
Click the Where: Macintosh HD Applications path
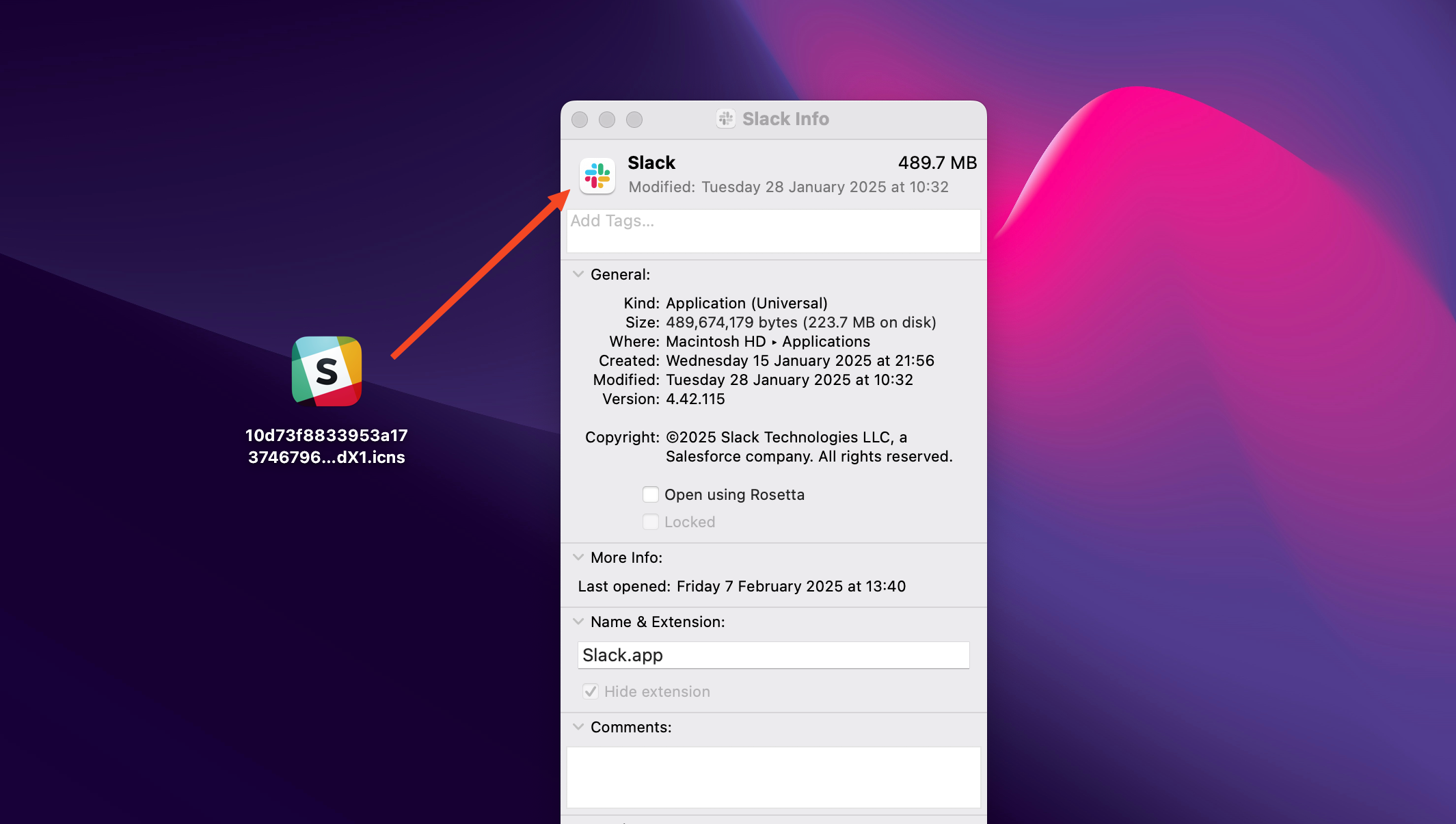click(768, 341)
